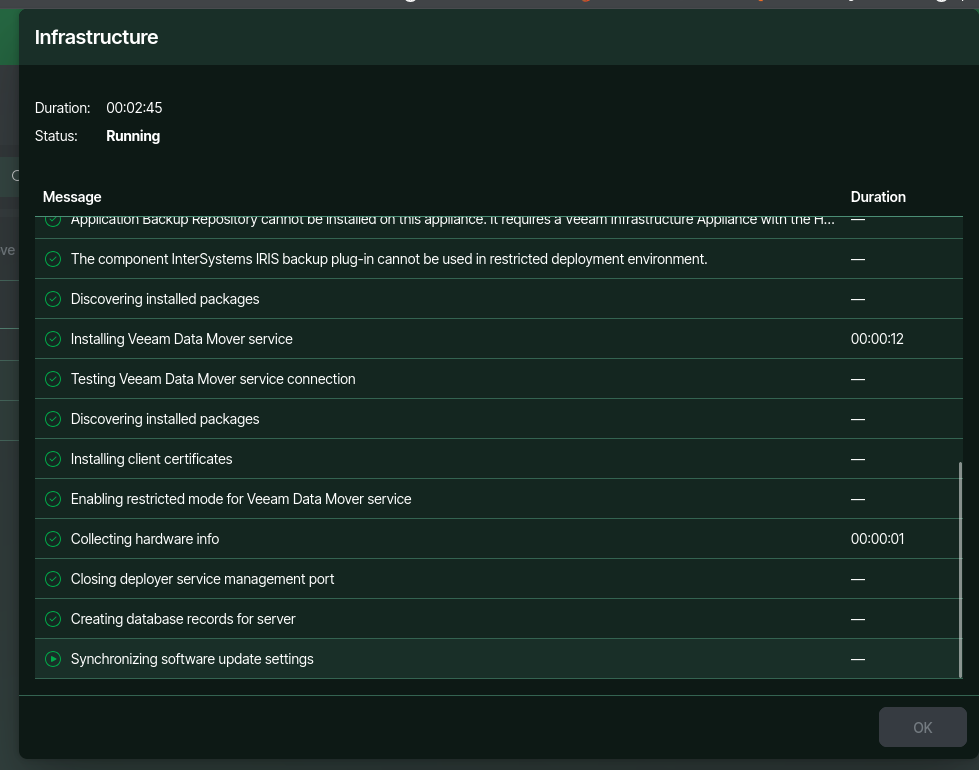The width and height of the screenshot is (979, 770).
Task: Select the truncated Application Backup Repository message
Action: click(453, 220)
